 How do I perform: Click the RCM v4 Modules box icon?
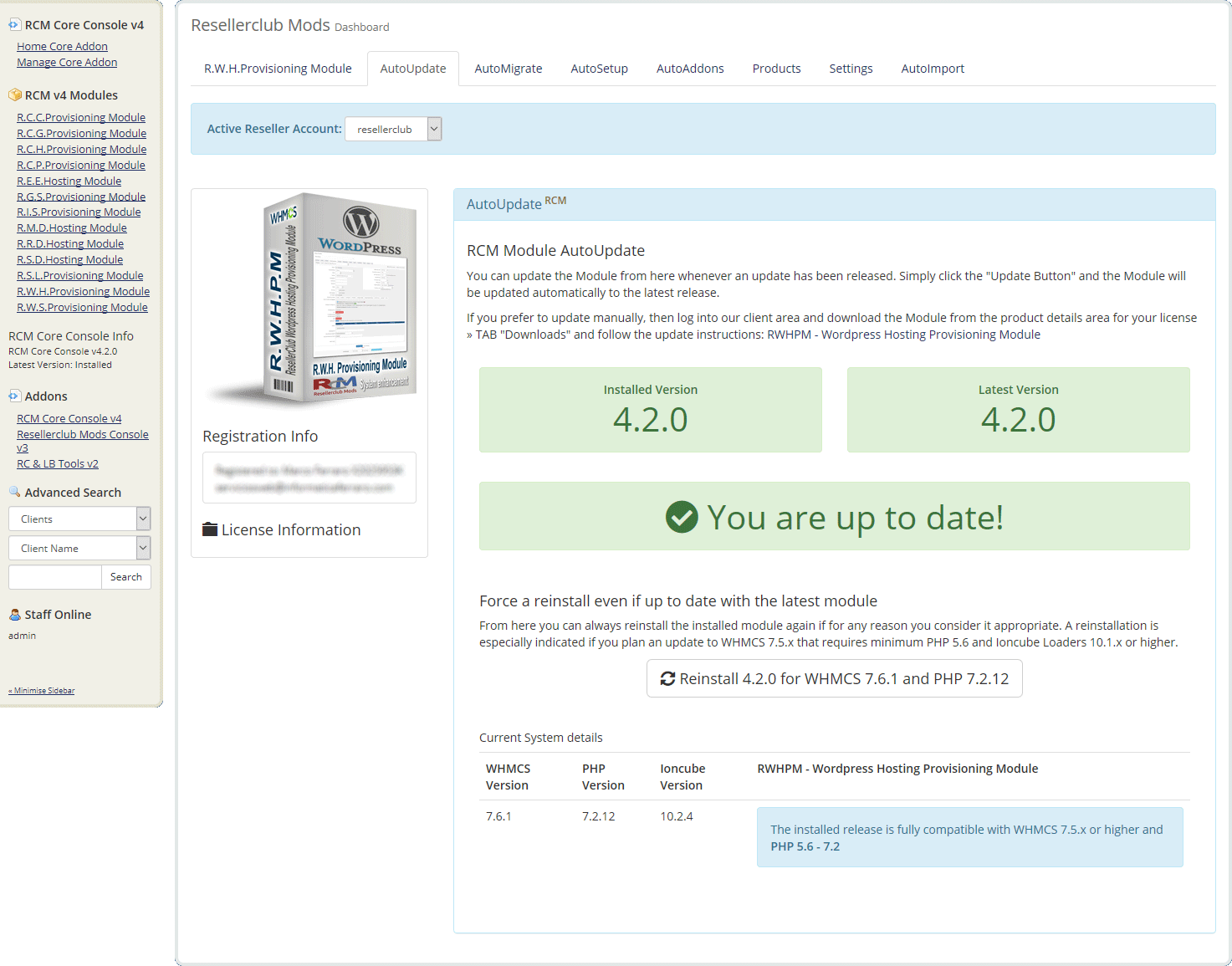[x=14, y=95]
